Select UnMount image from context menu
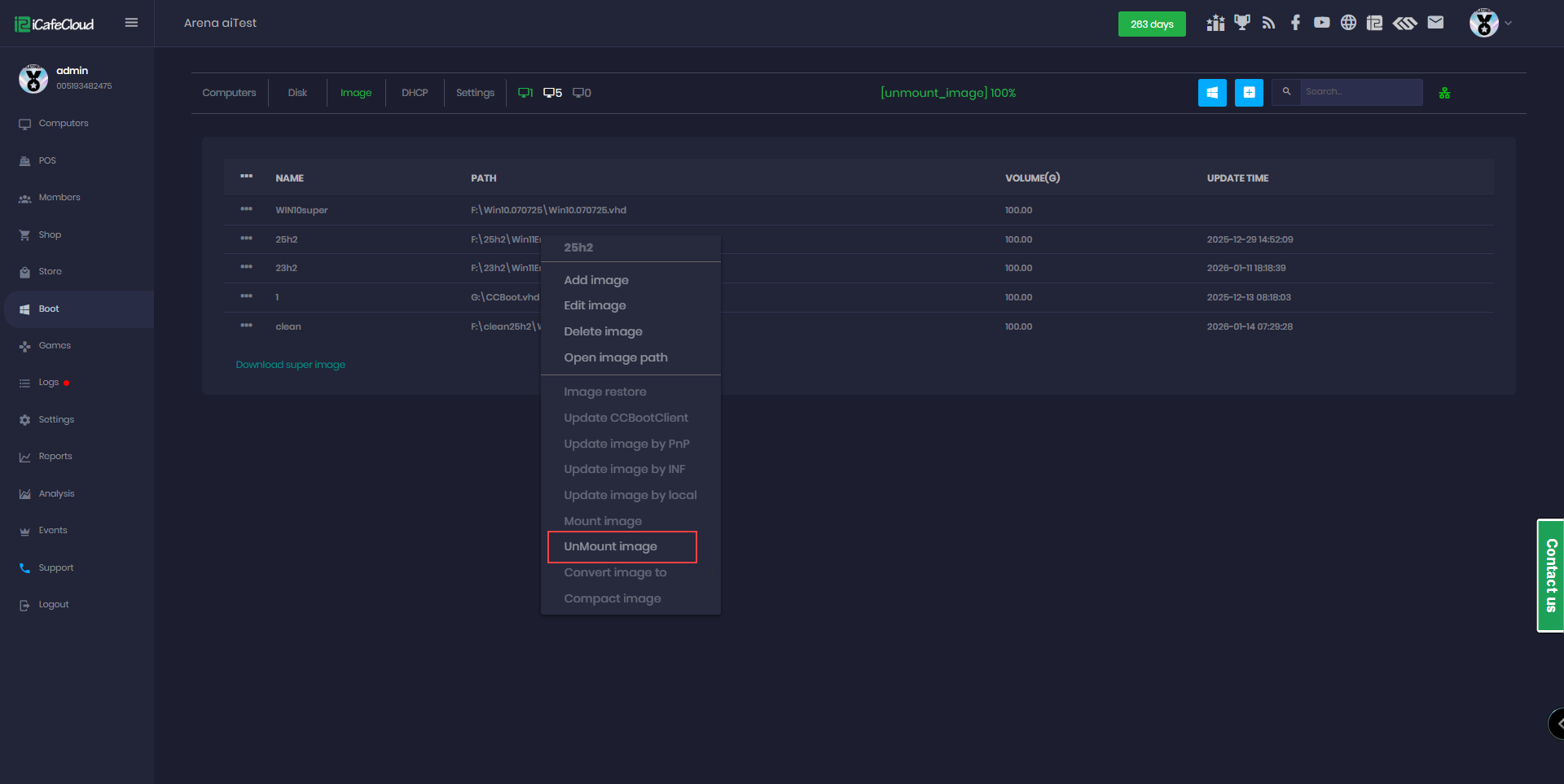The image size is (1564, 784). [610, 546]
